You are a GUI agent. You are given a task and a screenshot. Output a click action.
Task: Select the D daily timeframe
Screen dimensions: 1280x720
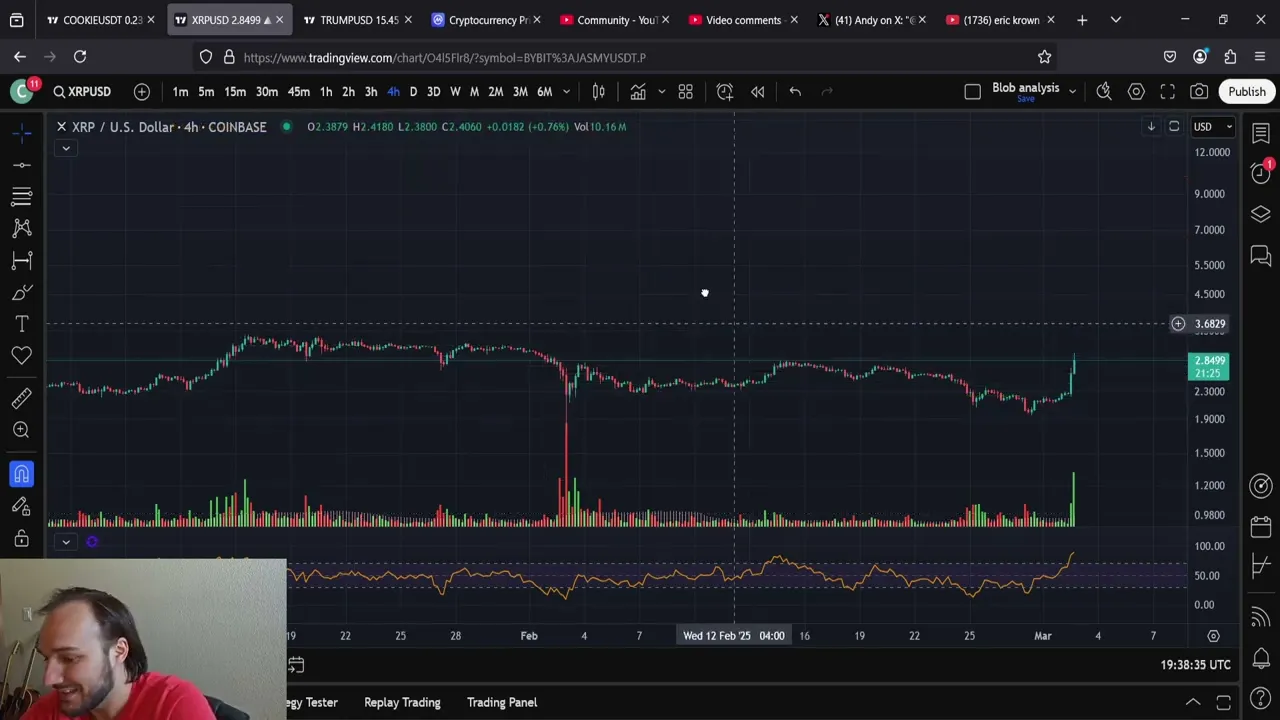point(413,92)
